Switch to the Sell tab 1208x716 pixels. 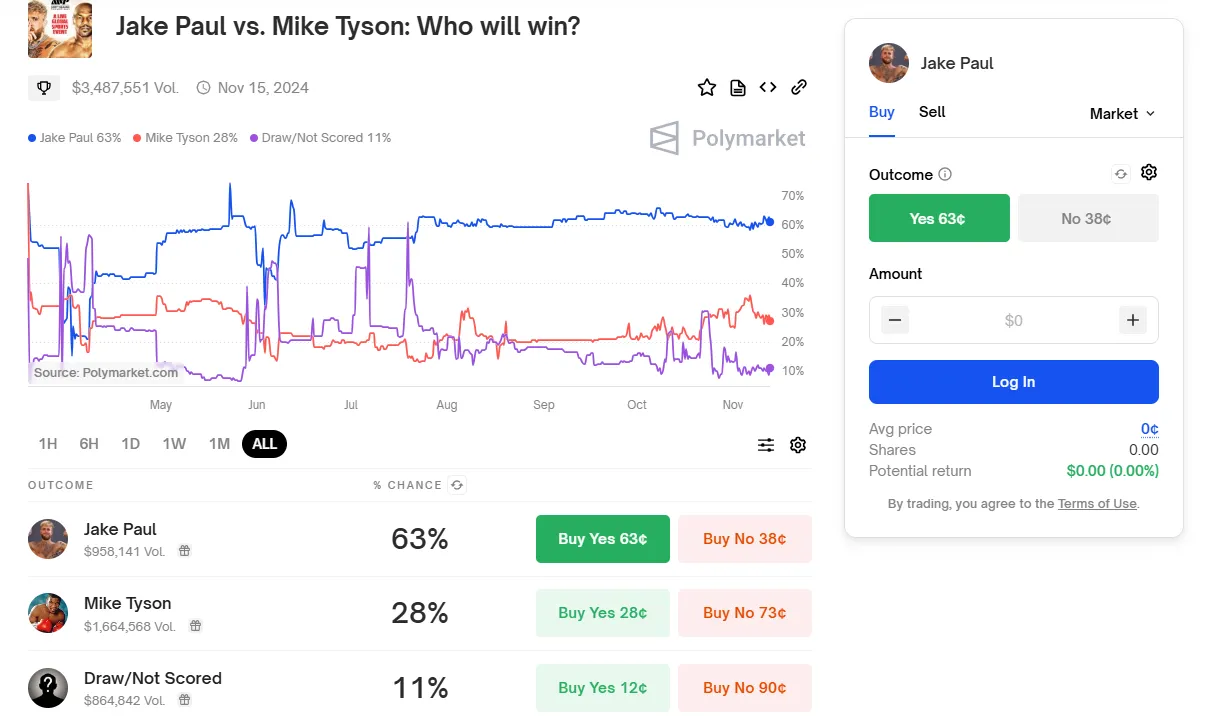coord(932,112)
